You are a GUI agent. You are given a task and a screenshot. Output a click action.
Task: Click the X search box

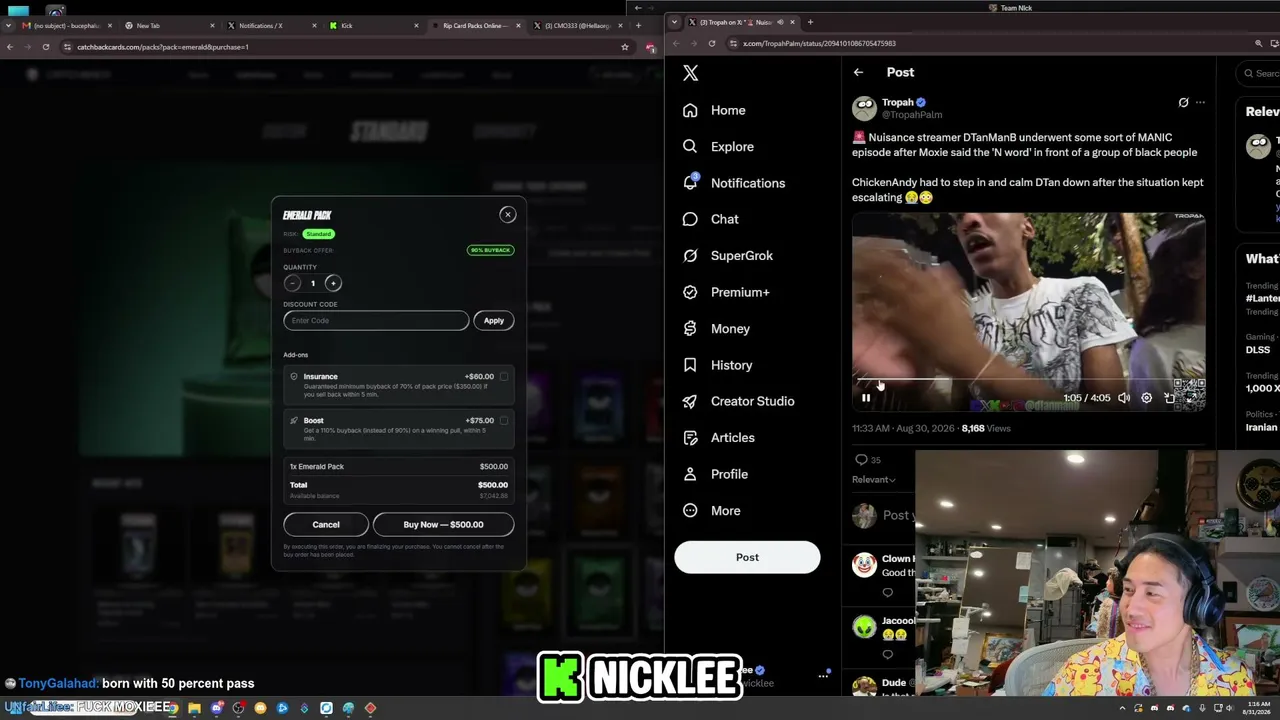point(1260,73)
